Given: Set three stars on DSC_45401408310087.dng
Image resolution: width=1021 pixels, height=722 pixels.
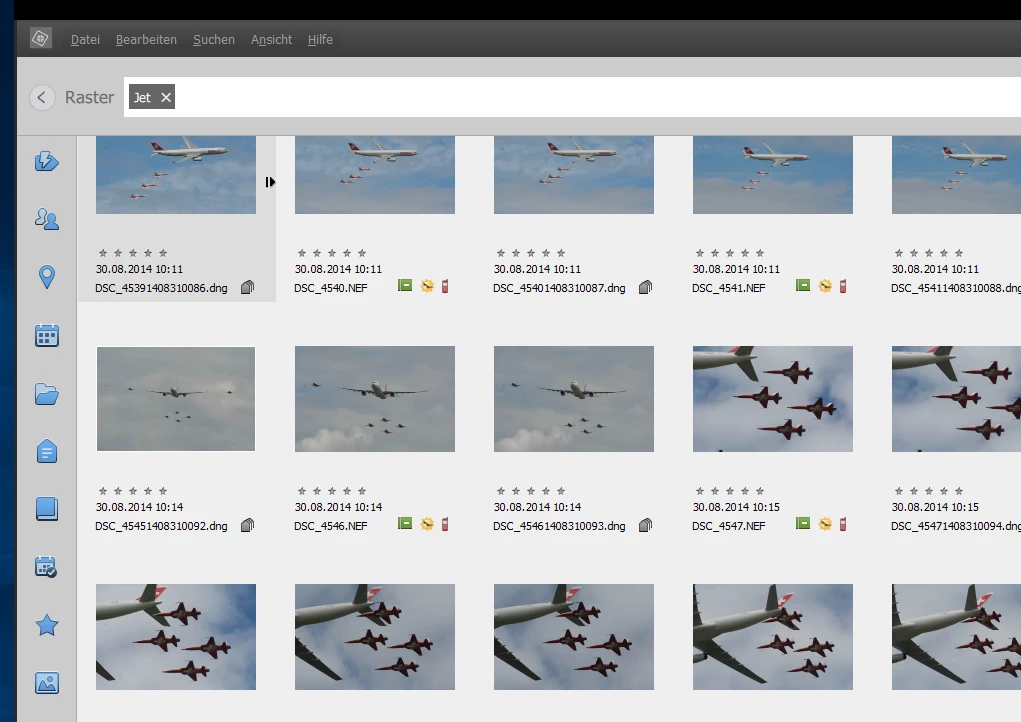Looking at the screenshot, I should [x=531, y=253].
